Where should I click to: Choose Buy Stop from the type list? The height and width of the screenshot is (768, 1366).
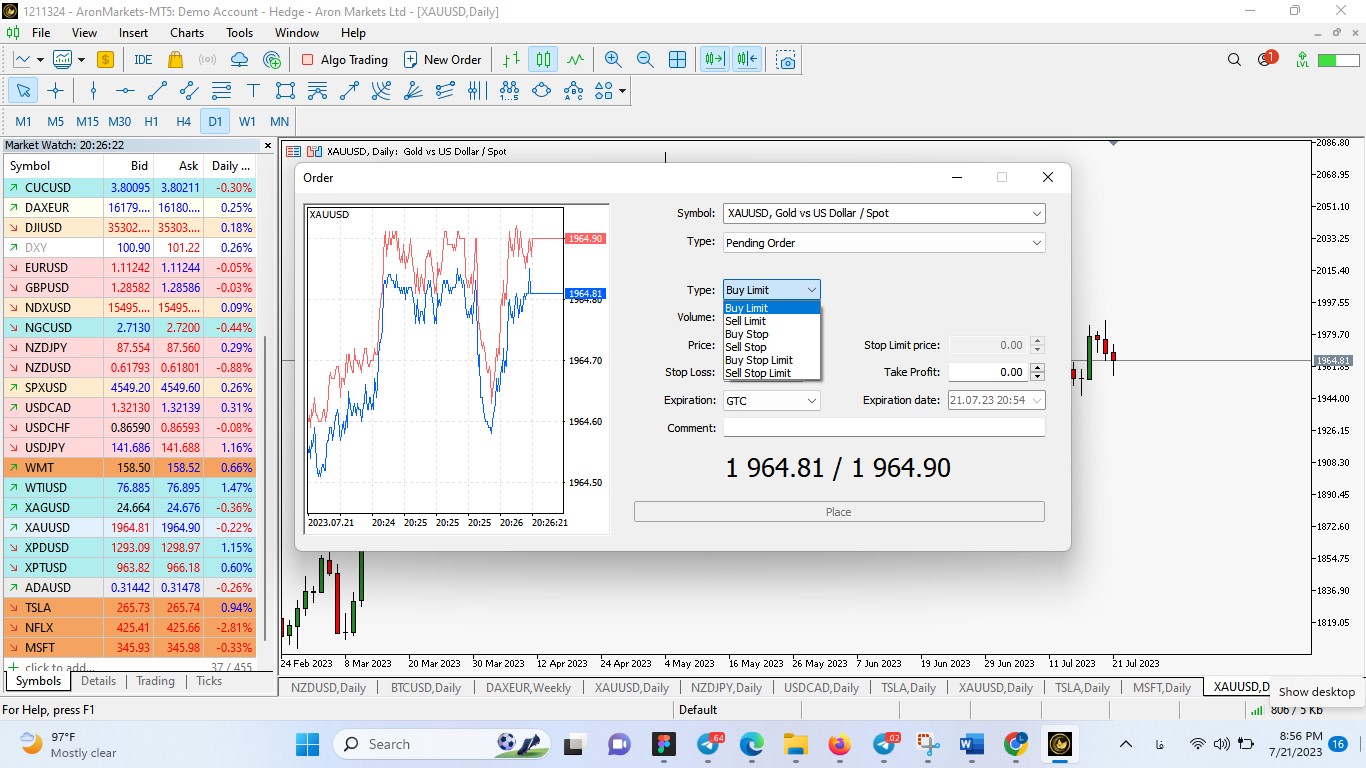(x=771, y=334)
